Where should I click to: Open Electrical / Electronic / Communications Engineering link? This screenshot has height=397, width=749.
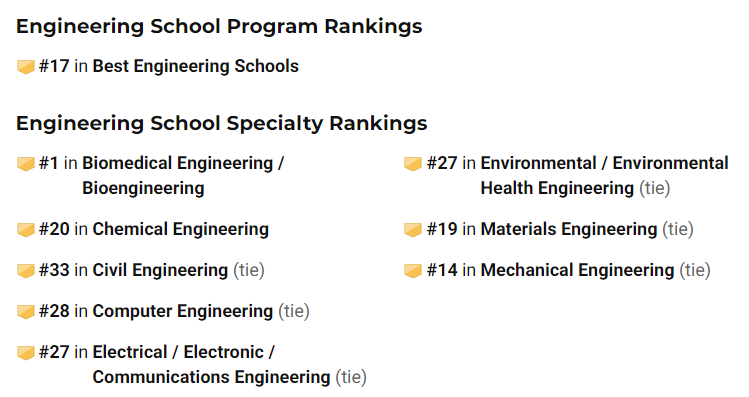[x=211, y=365]
